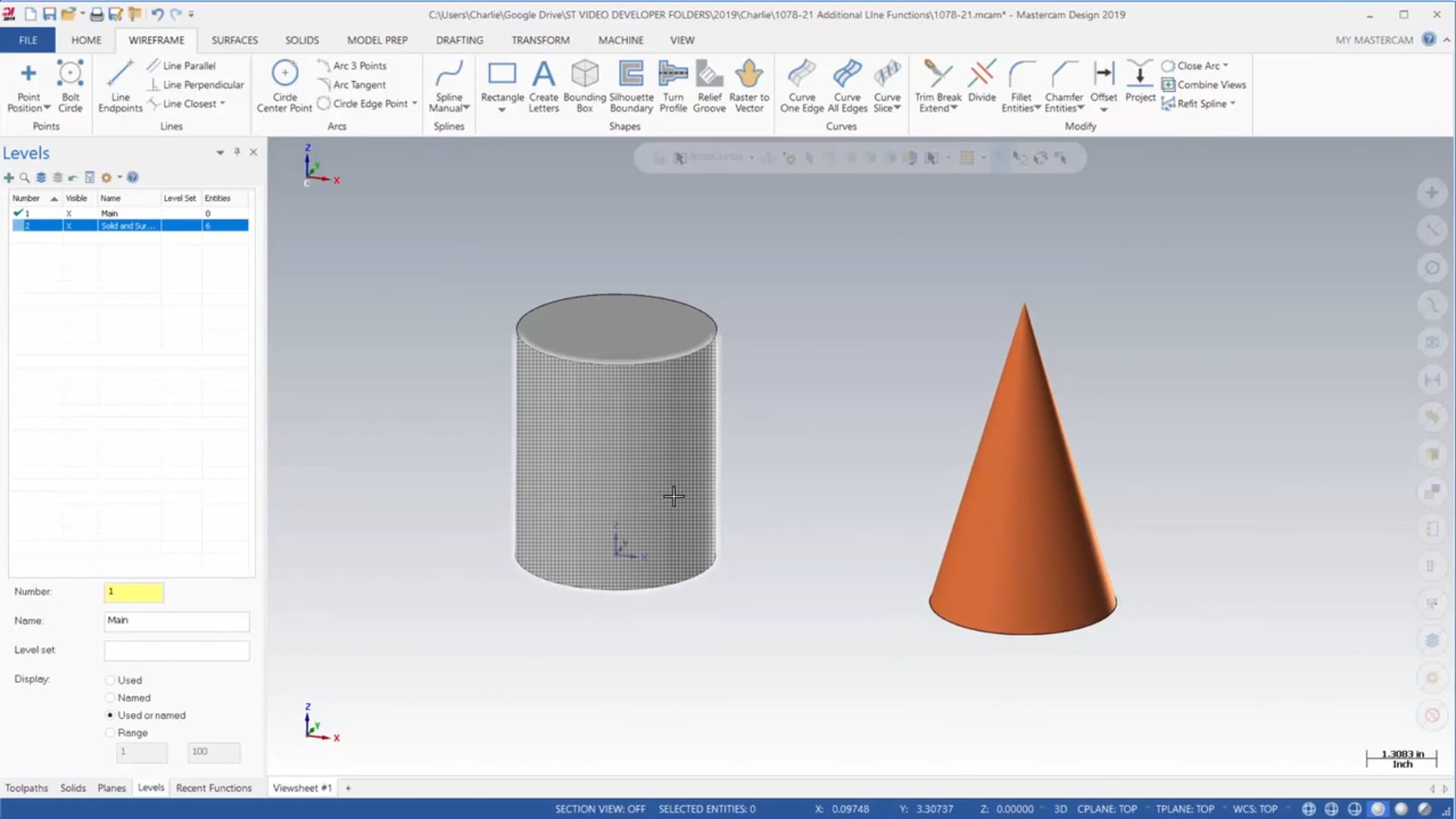Select the SURFACES ribbon tab

point(234,39)
